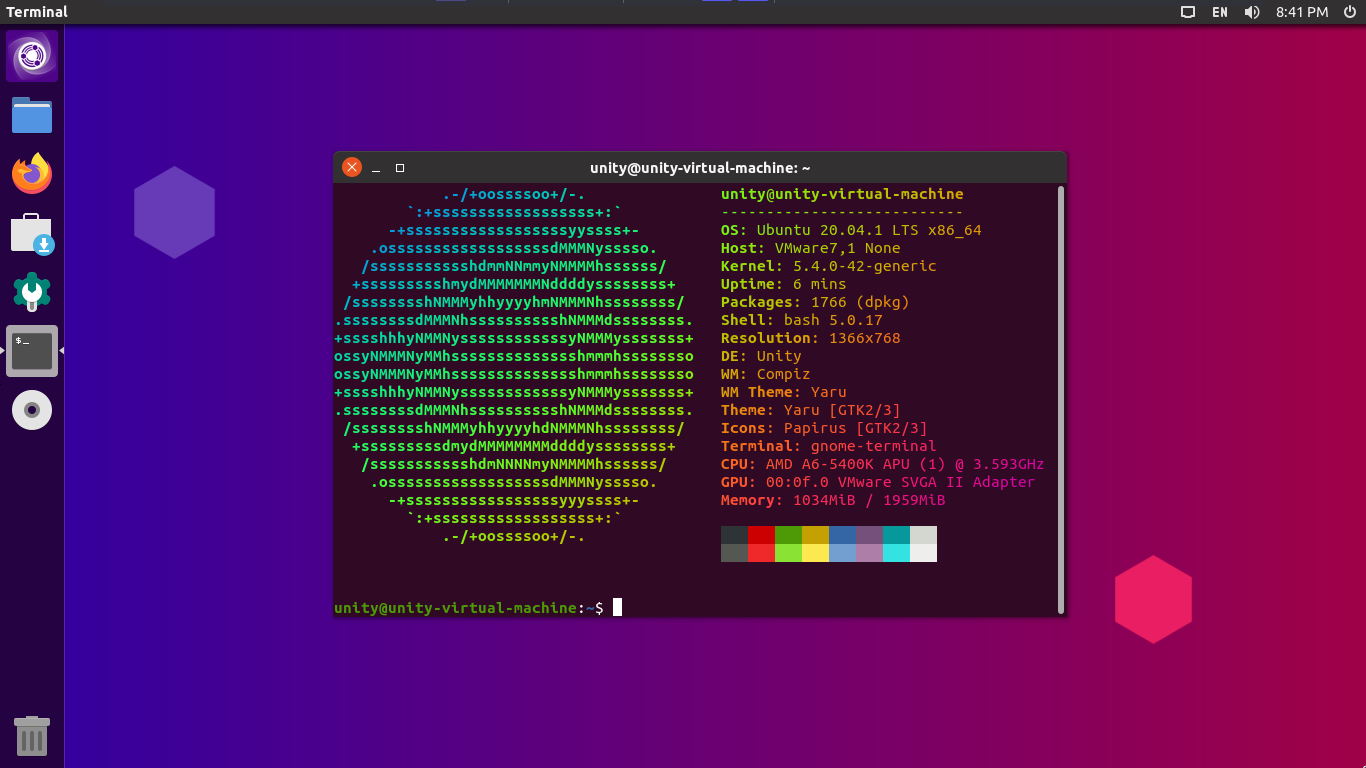Open the Trash in the launcher
Image resolution: width=1366 pixels, height=768 pixels.
[x=32, y=736]
